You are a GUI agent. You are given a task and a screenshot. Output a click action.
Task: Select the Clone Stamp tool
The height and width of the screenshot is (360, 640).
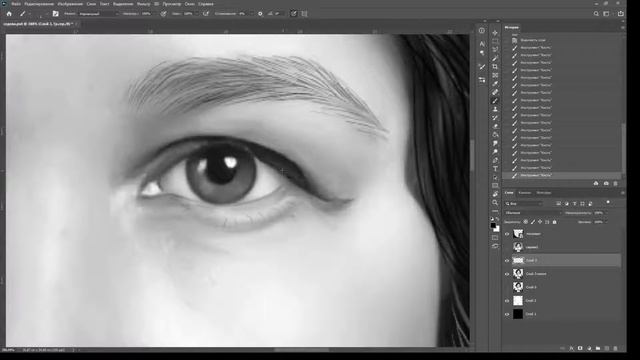(x=495, y=109)
